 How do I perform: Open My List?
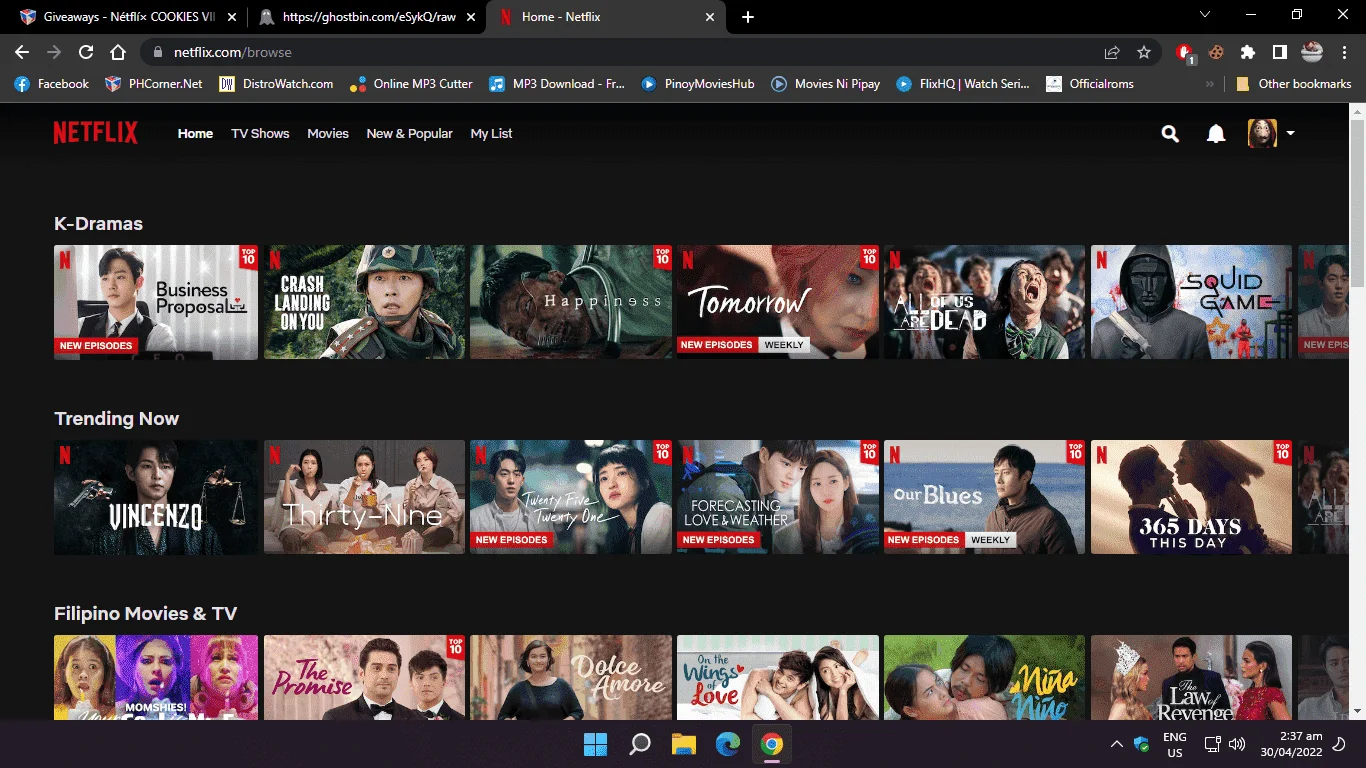[491, 133]
